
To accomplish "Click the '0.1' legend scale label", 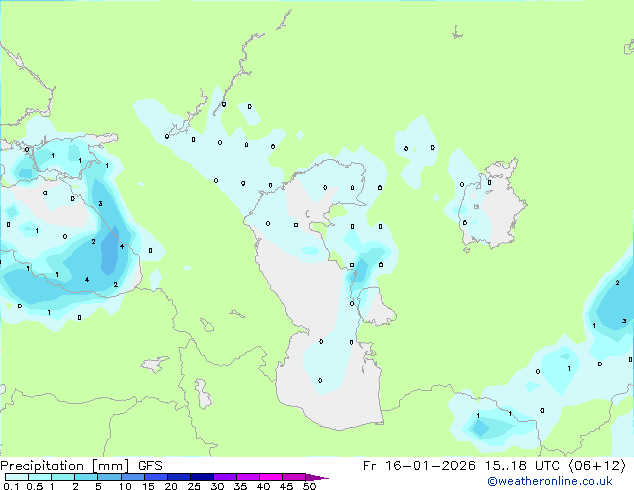I will (12, 486).
